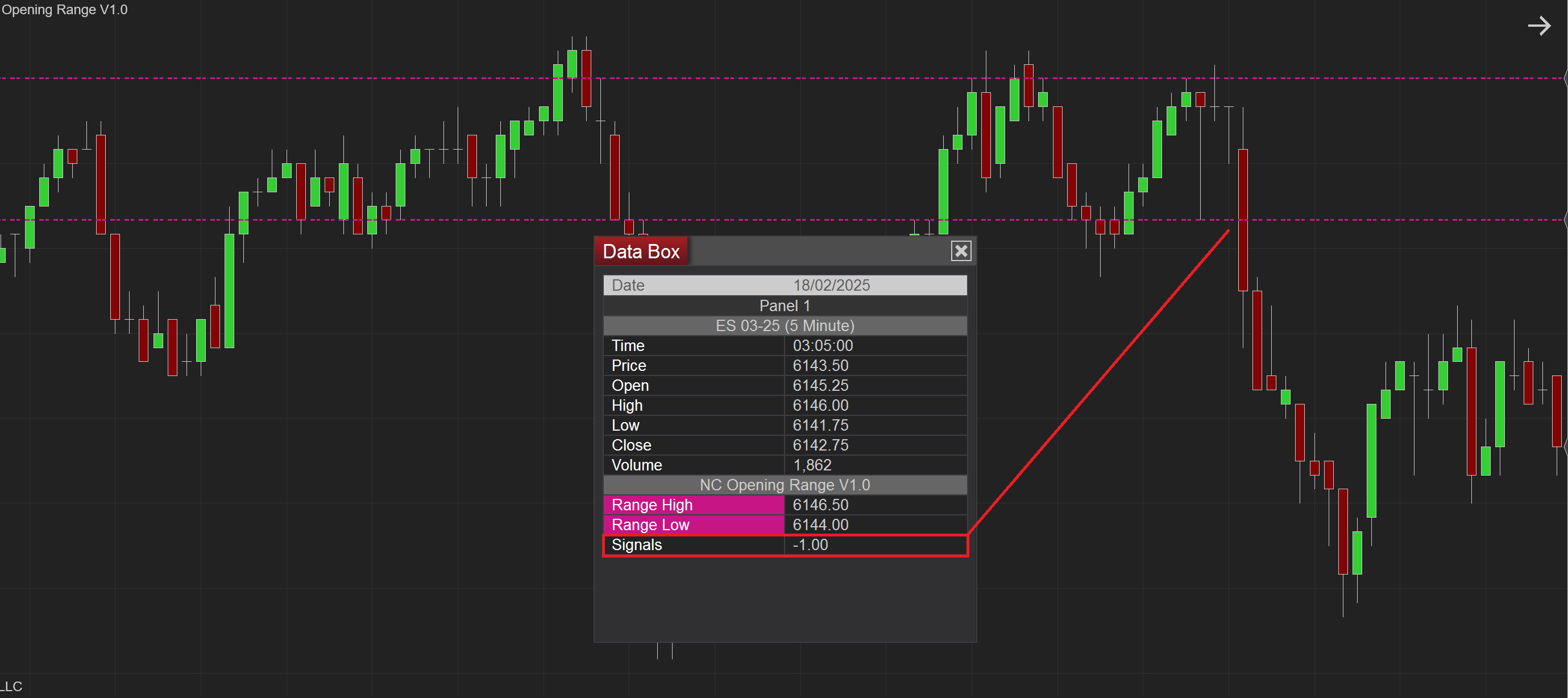Click the Close value 6142.75

click(x=820, y=445)
